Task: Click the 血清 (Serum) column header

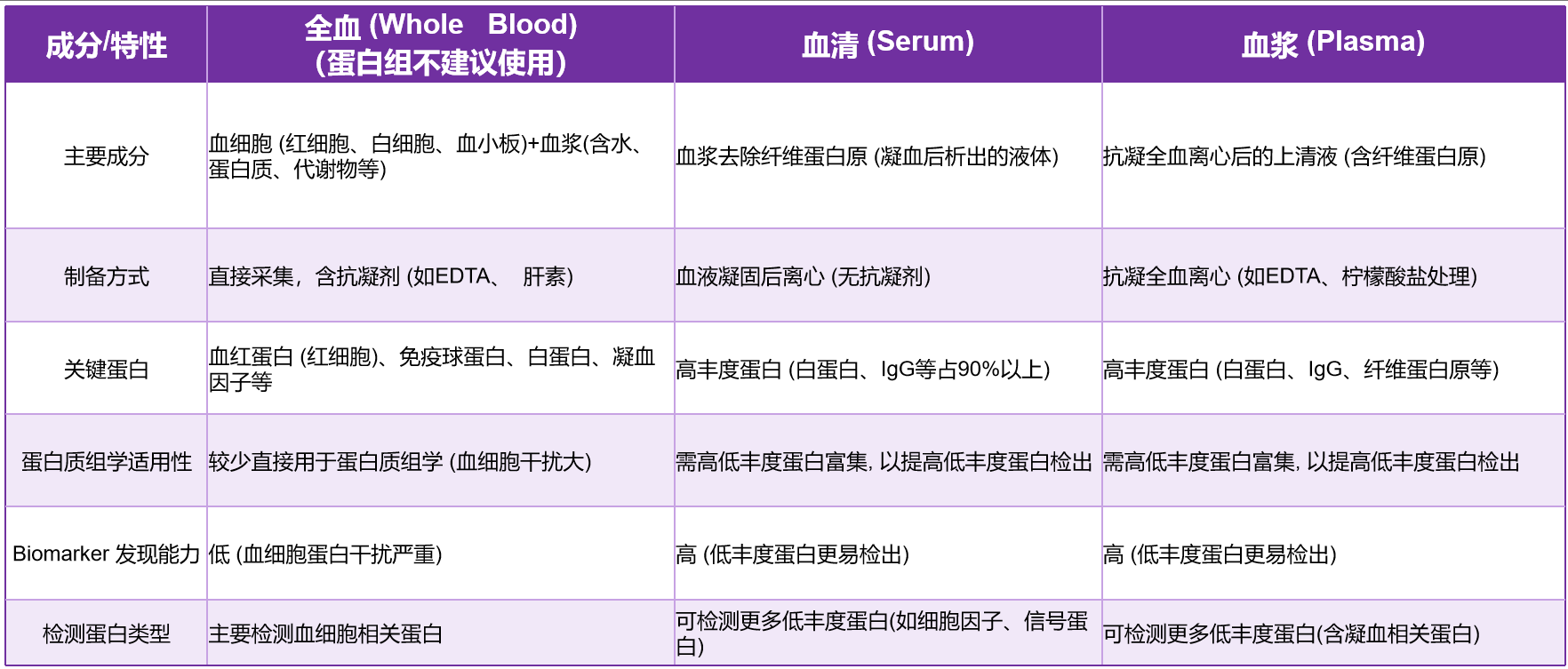Action: click(x=887, y=43)
